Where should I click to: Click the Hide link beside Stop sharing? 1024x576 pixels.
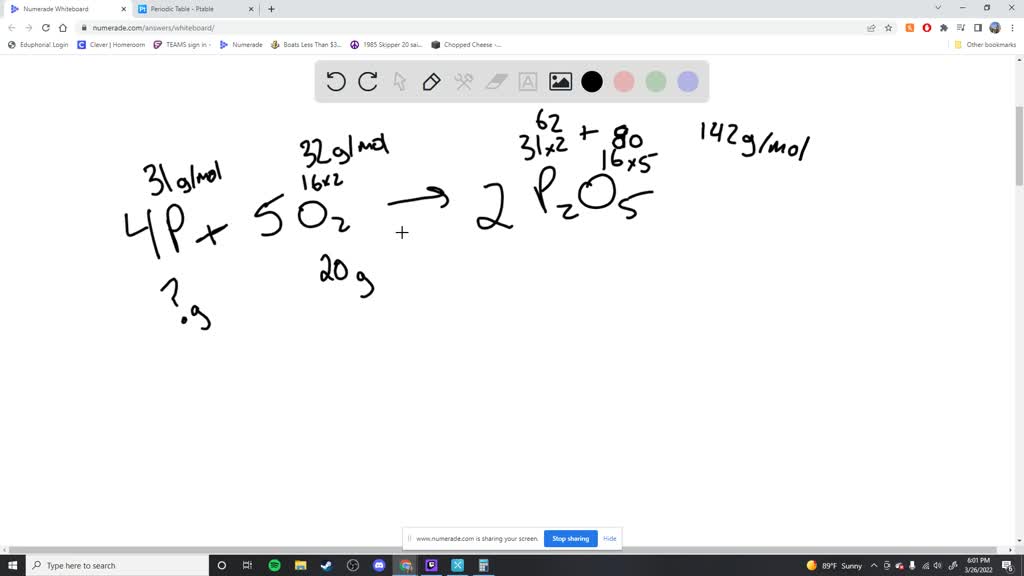[x=609, y=538]
